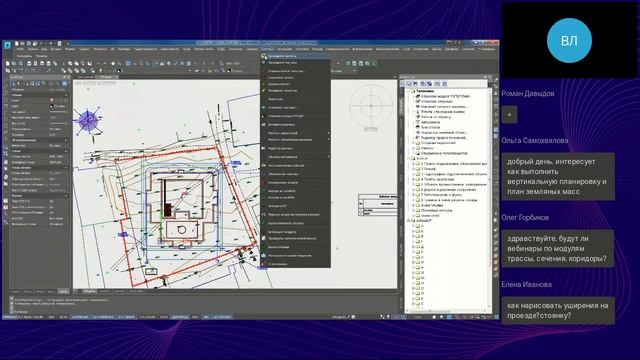The width and height of the screenshot is (640, 360).
Task: Collapse the Разное section in properties panel
Action: point(66,196)
